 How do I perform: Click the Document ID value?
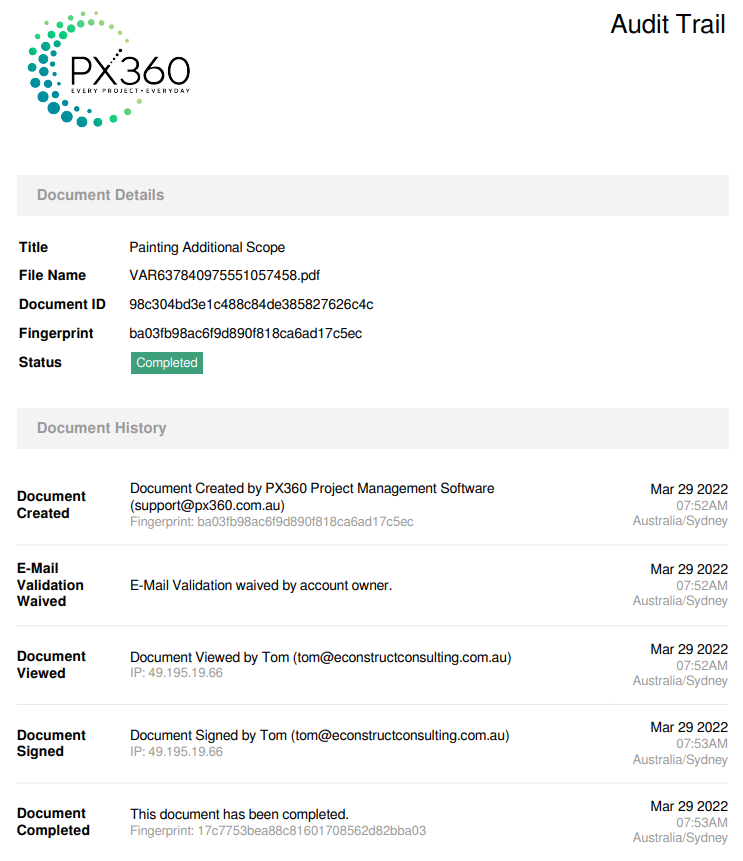click(x=251, y=304)
